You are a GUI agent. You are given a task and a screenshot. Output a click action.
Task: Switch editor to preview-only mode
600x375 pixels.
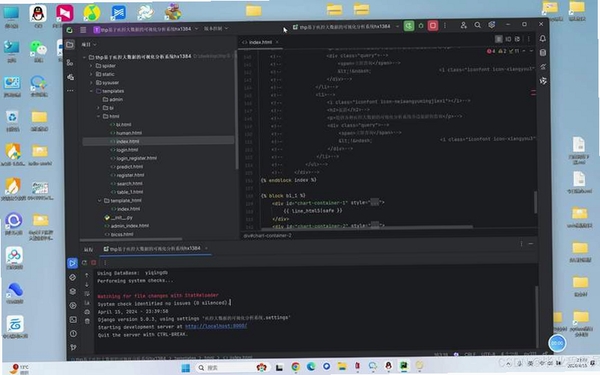click(517, 39)
